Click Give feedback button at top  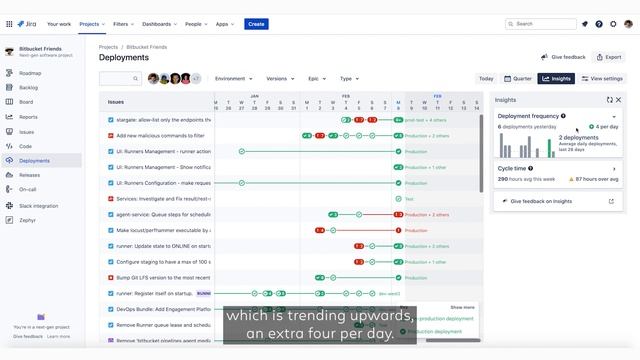pyautogui.click(x=563, y=57)
